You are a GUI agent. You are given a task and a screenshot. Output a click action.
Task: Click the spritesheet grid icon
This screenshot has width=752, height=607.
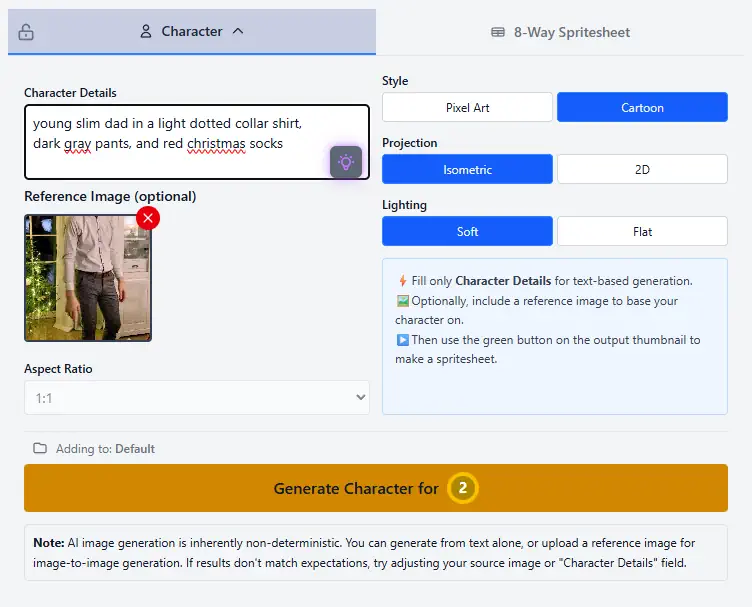[x=498, y=32]
